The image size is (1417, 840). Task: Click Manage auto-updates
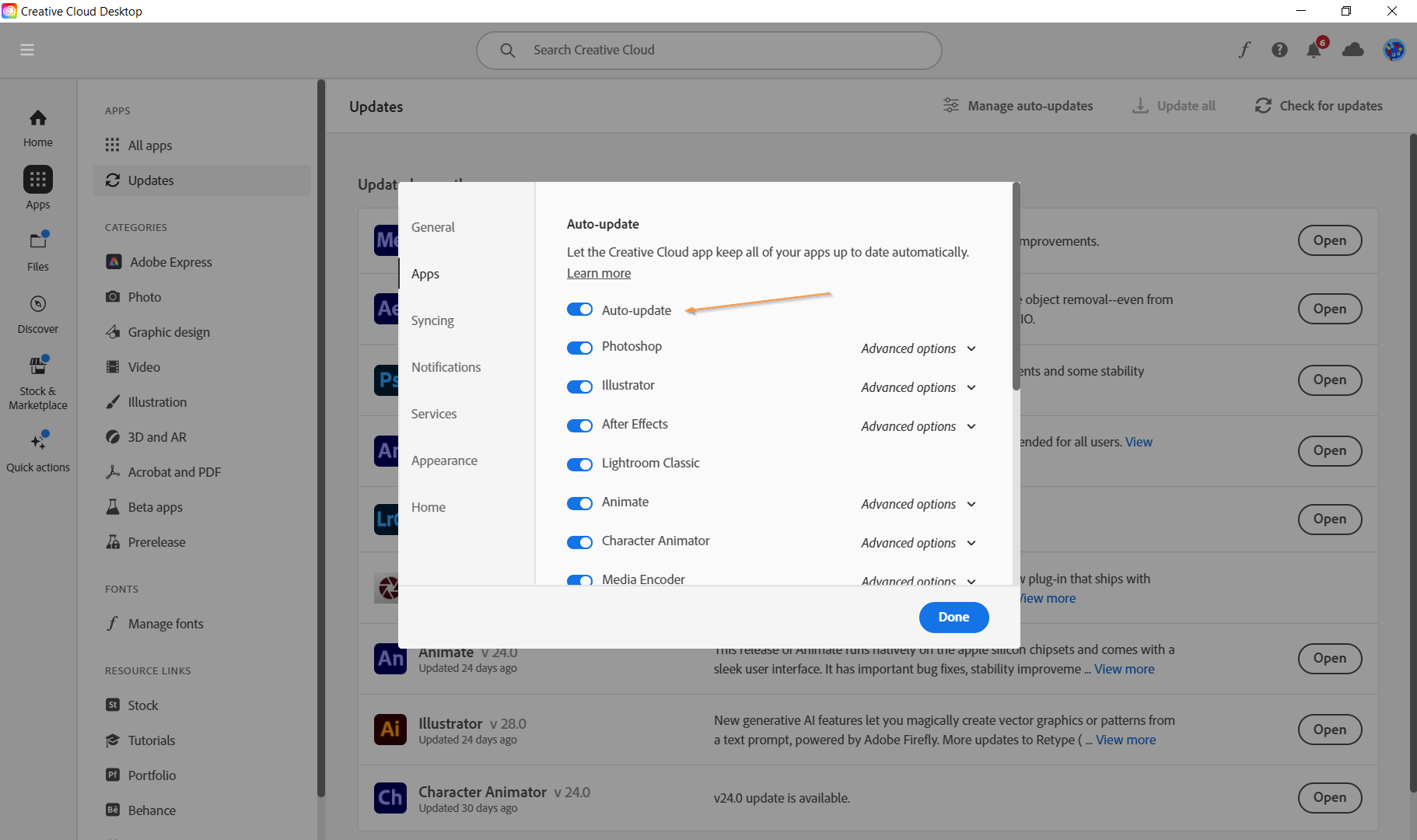pyautogui.click(x=1018, y=106)
